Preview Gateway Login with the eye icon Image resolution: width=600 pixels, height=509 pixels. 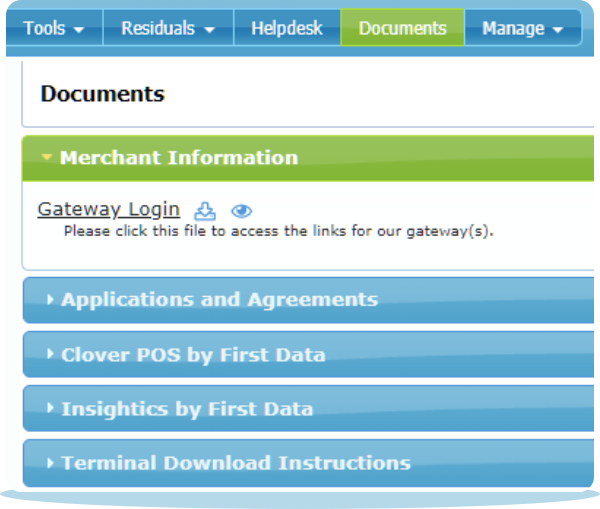241,211
